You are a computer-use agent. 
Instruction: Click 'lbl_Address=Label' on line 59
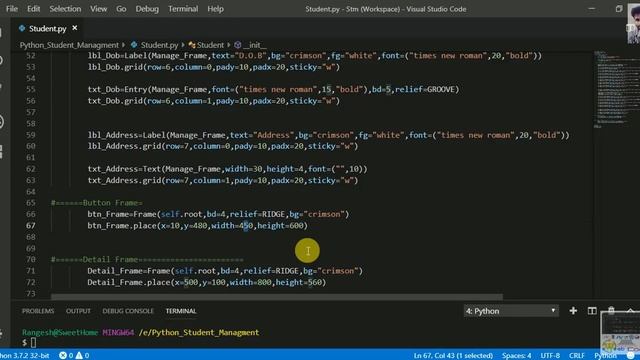pyautogui.click(x=127, y=135)
